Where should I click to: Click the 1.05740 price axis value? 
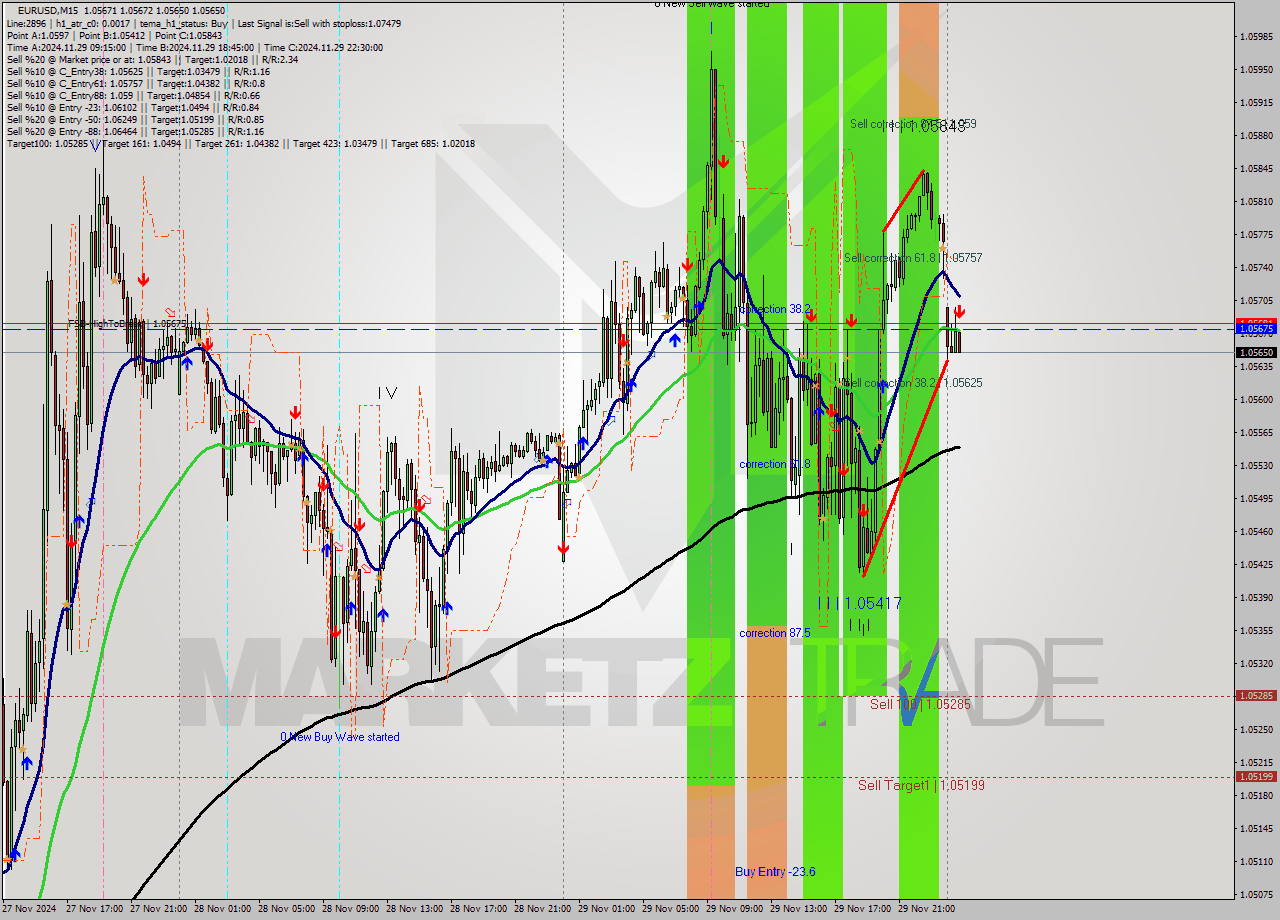coord(1255,268)
